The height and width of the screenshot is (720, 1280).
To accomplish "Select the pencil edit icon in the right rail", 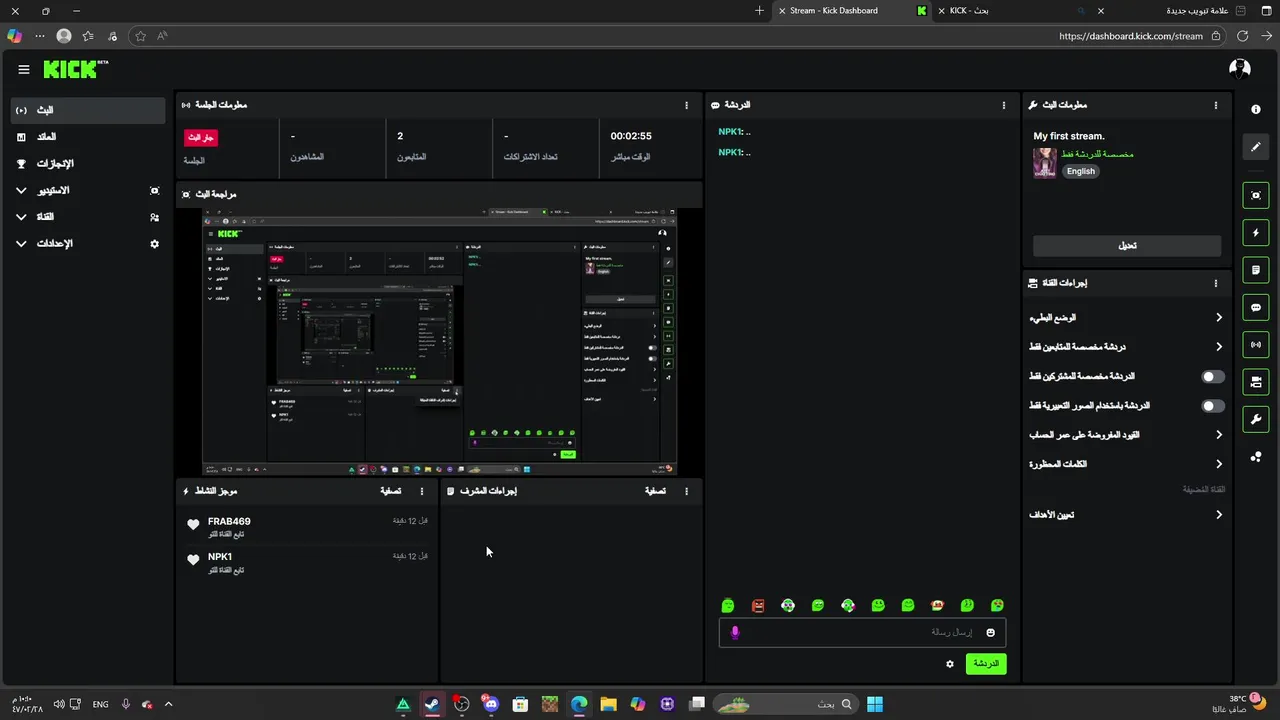I will [x=1256, y=147].
